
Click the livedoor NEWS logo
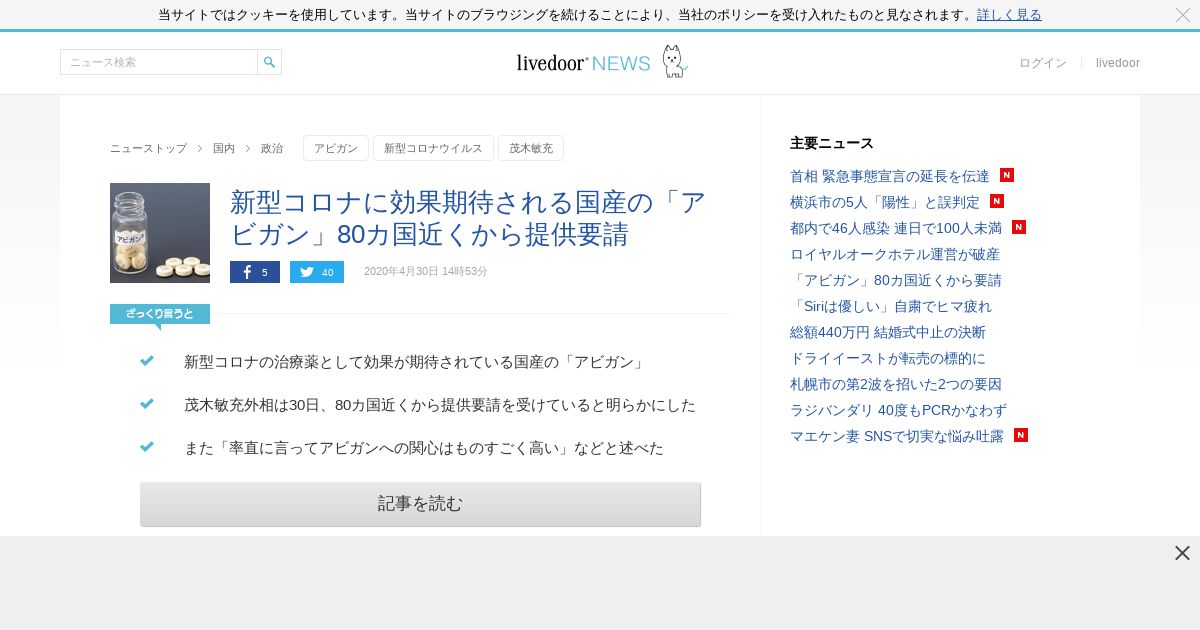click(x=583, y=63)
